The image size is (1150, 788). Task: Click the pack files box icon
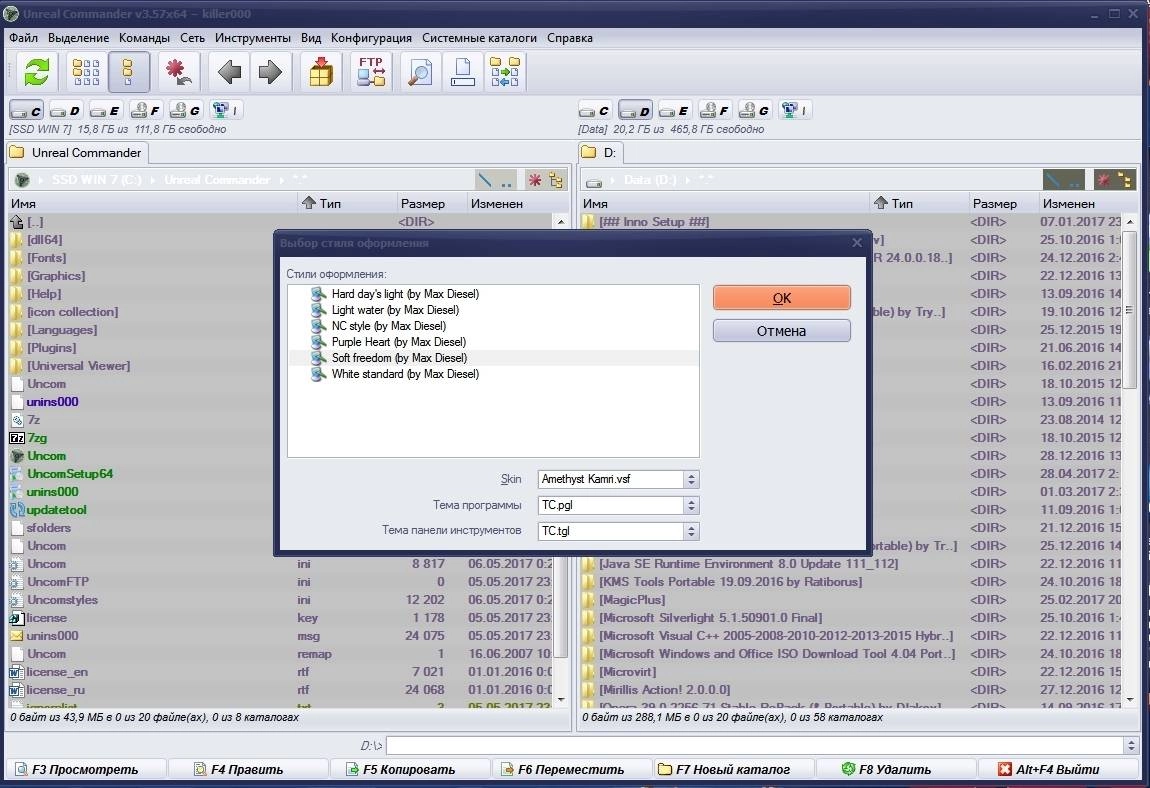(x=321, y=72)
